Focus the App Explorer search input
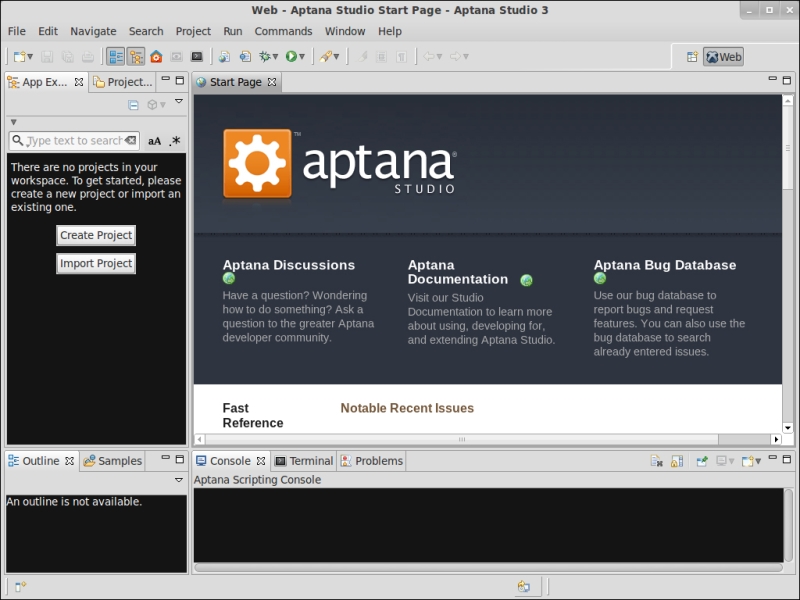Viewport: 800px width, 600px height. pyautogui.click(x=74, y=141)
